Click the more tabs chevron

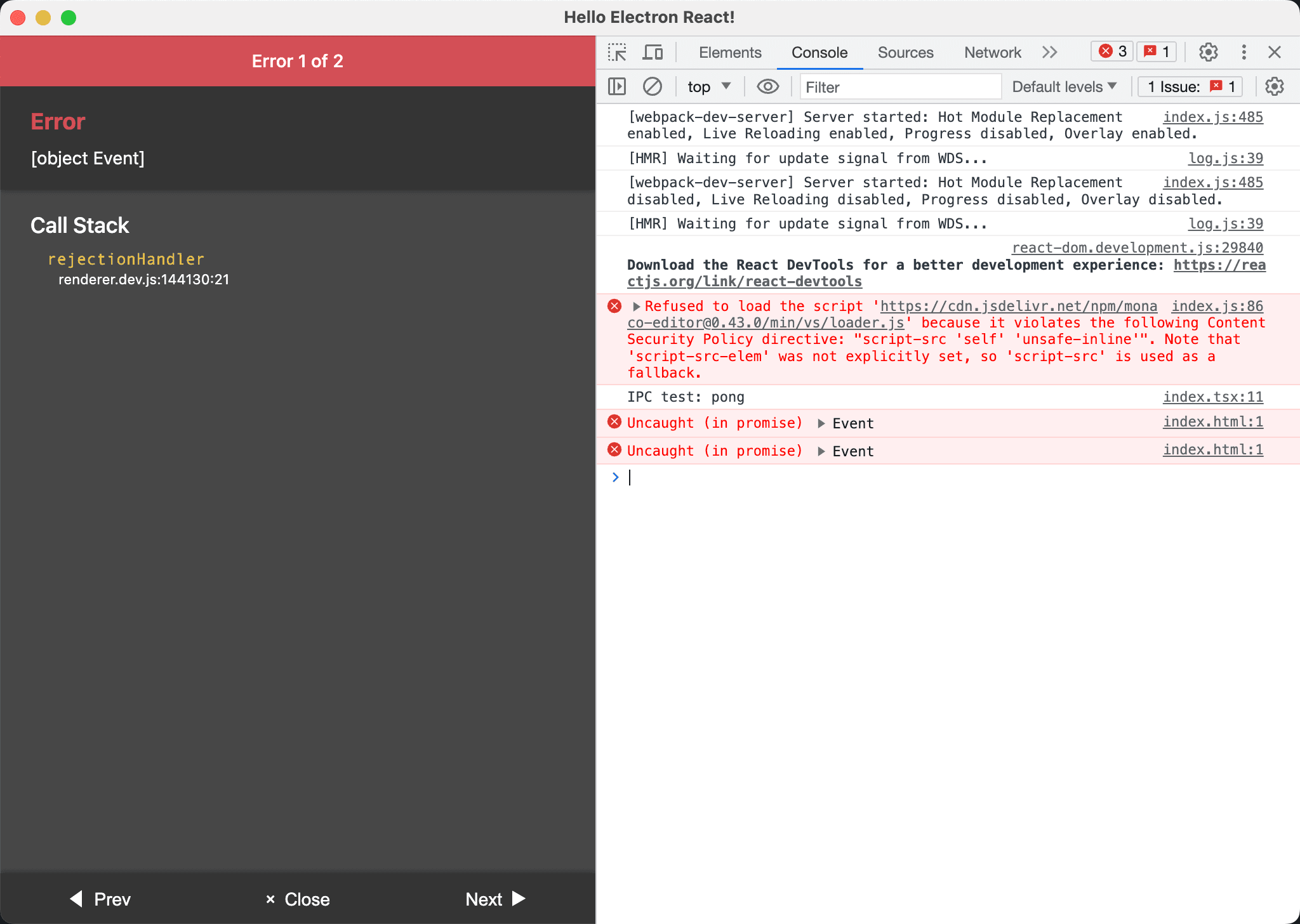click(x=1051, y=52)
